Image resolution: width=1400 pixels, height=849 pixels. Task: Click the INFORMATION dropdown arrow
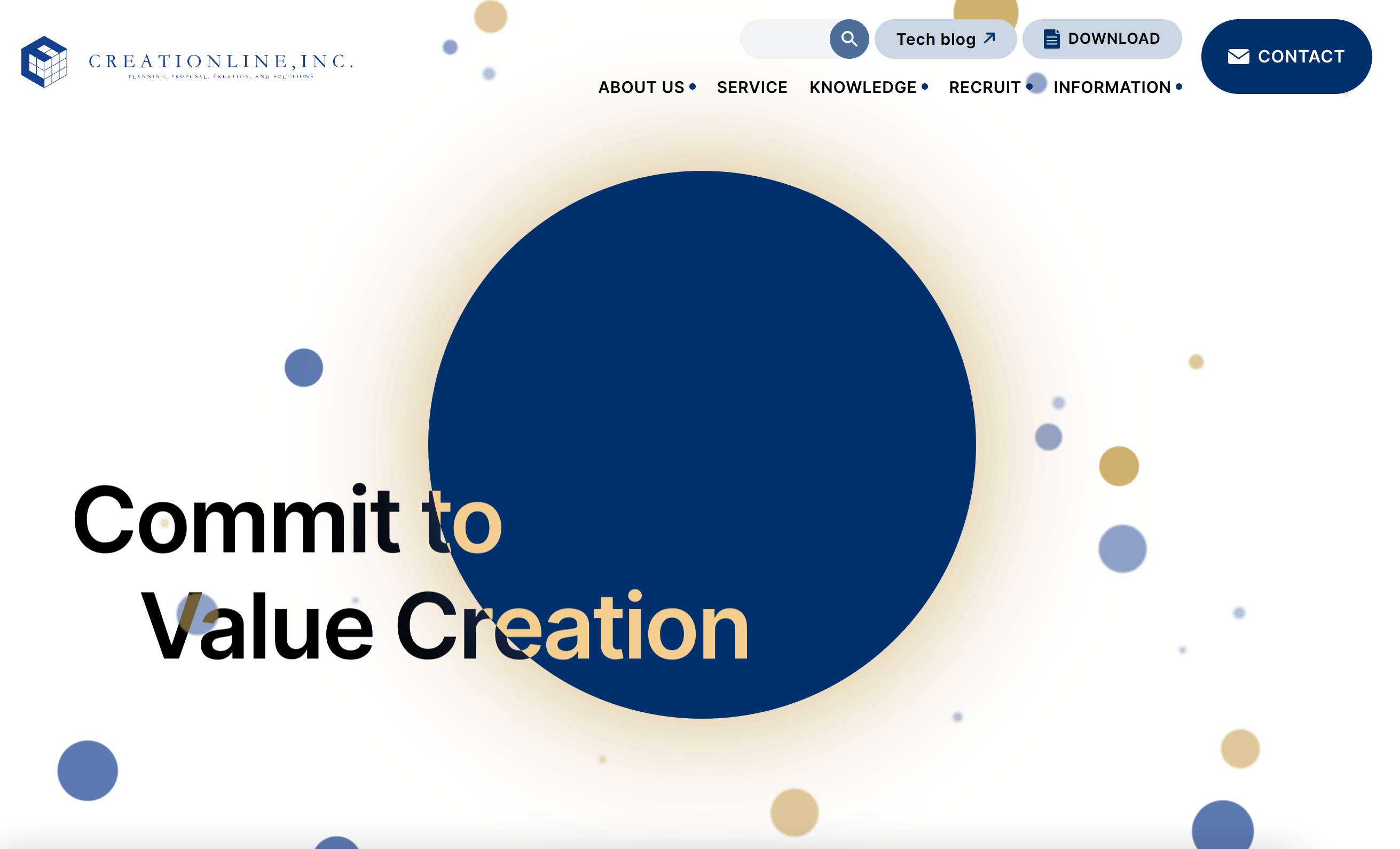1180,87
